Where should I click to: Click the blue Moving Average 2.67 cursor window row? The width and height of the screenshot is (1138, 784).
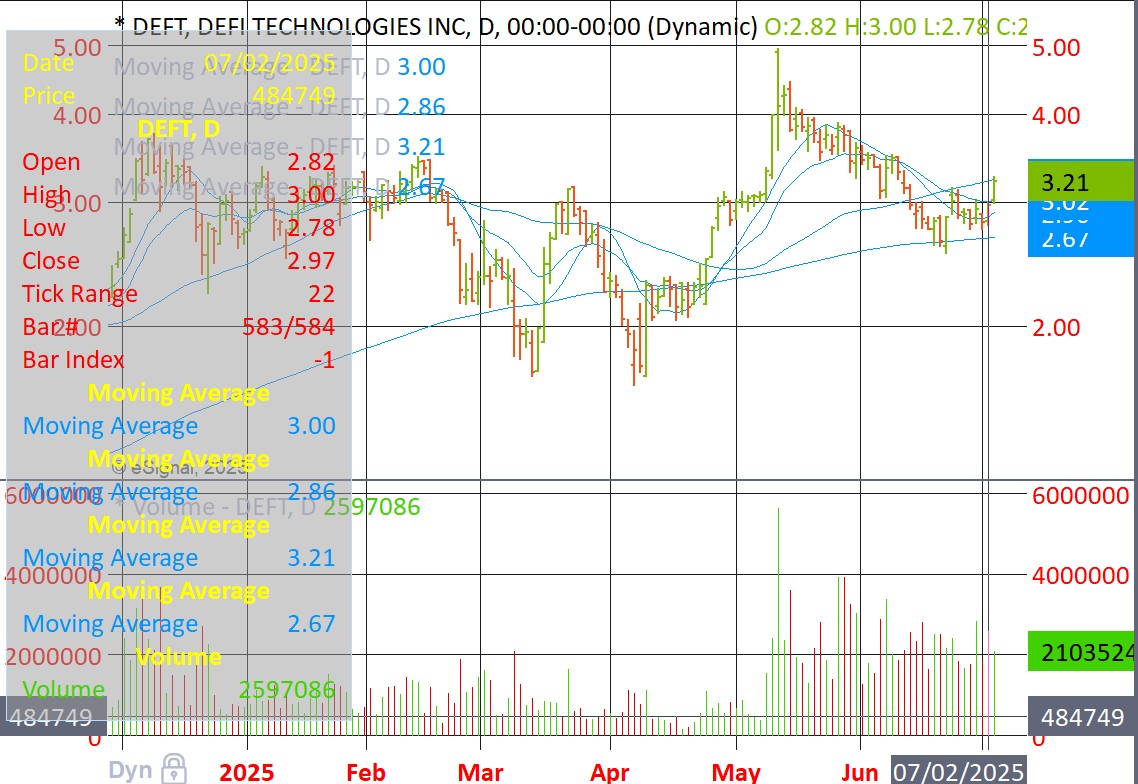[179, 624]
